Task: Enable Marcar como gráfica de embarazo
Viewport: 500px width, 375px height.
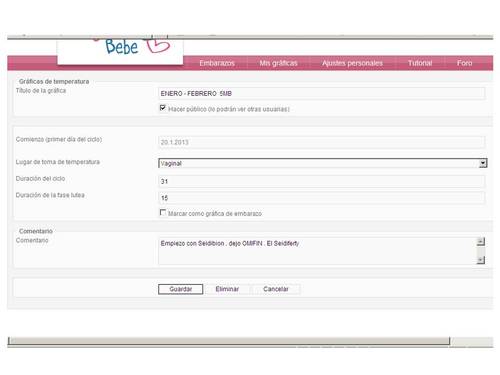Action: tap(163, 212)
